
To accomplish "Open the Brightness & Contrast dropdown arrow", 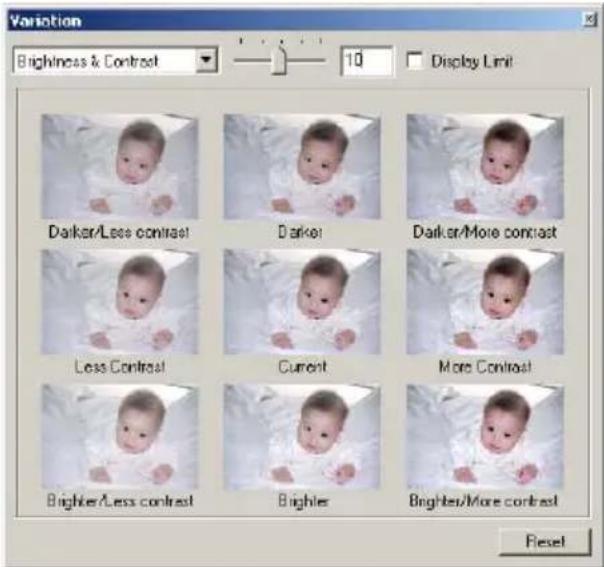I will 207,60.
